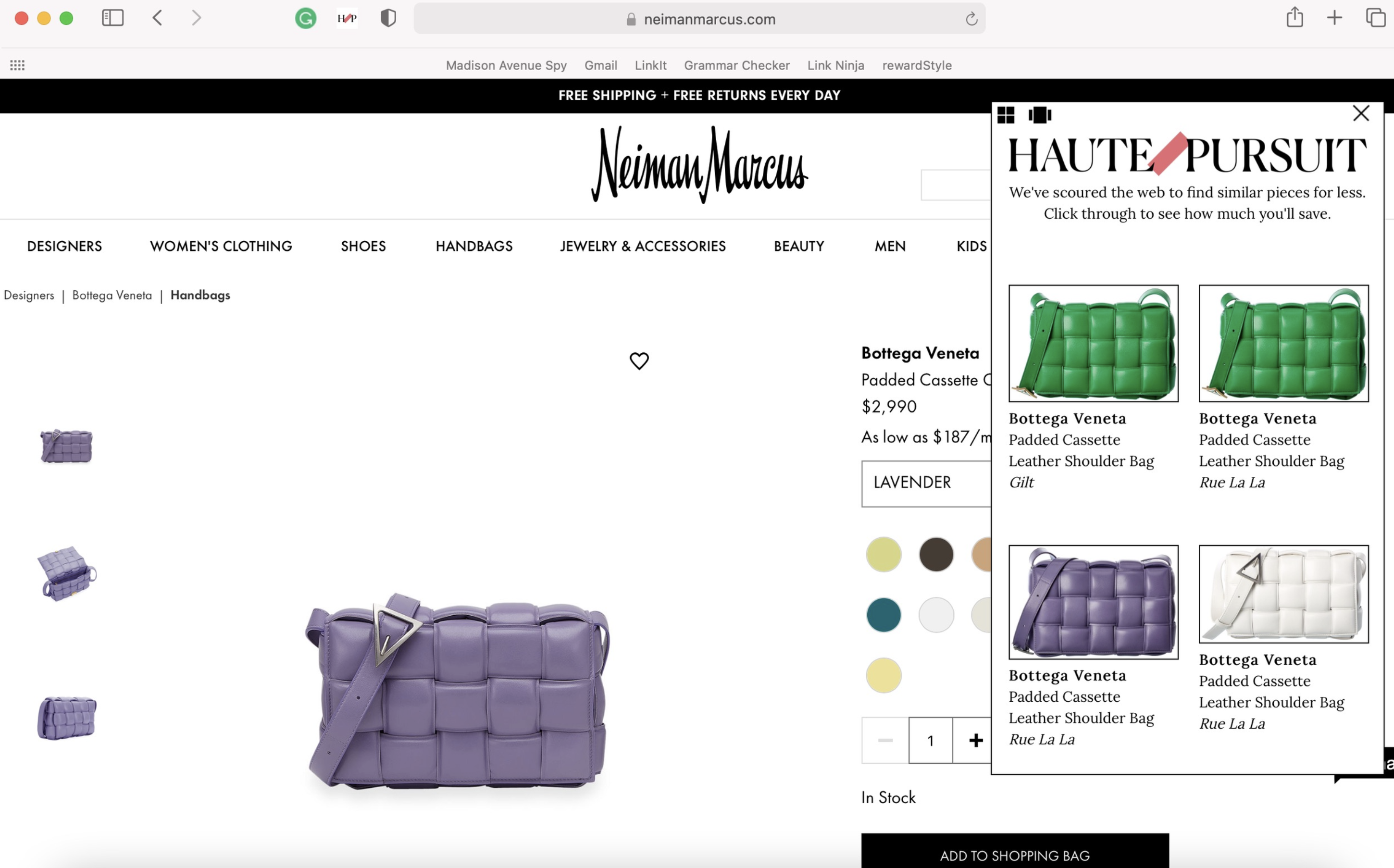Go back with the browser back arrow
The width and height of the screenshot is (1394, 868).
[x=157, y=18]
